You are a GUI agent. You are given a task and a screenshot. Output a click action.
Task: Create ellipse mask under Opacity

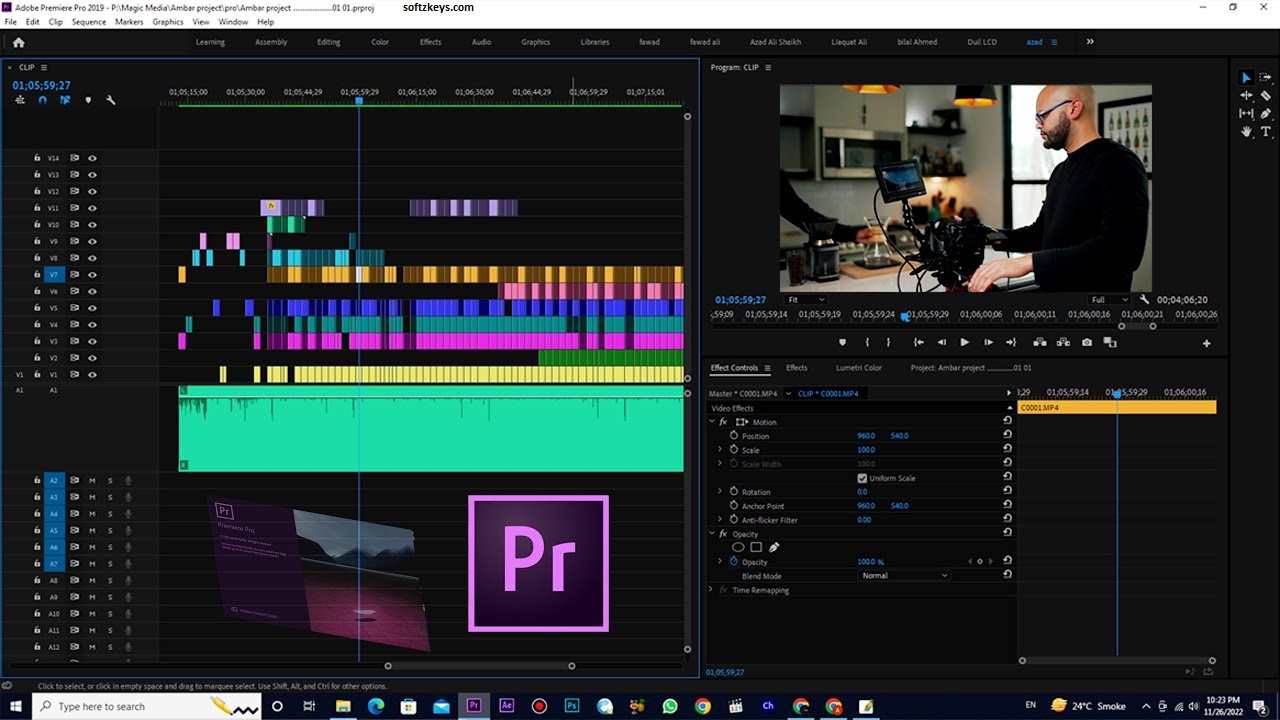click(738, 547)
